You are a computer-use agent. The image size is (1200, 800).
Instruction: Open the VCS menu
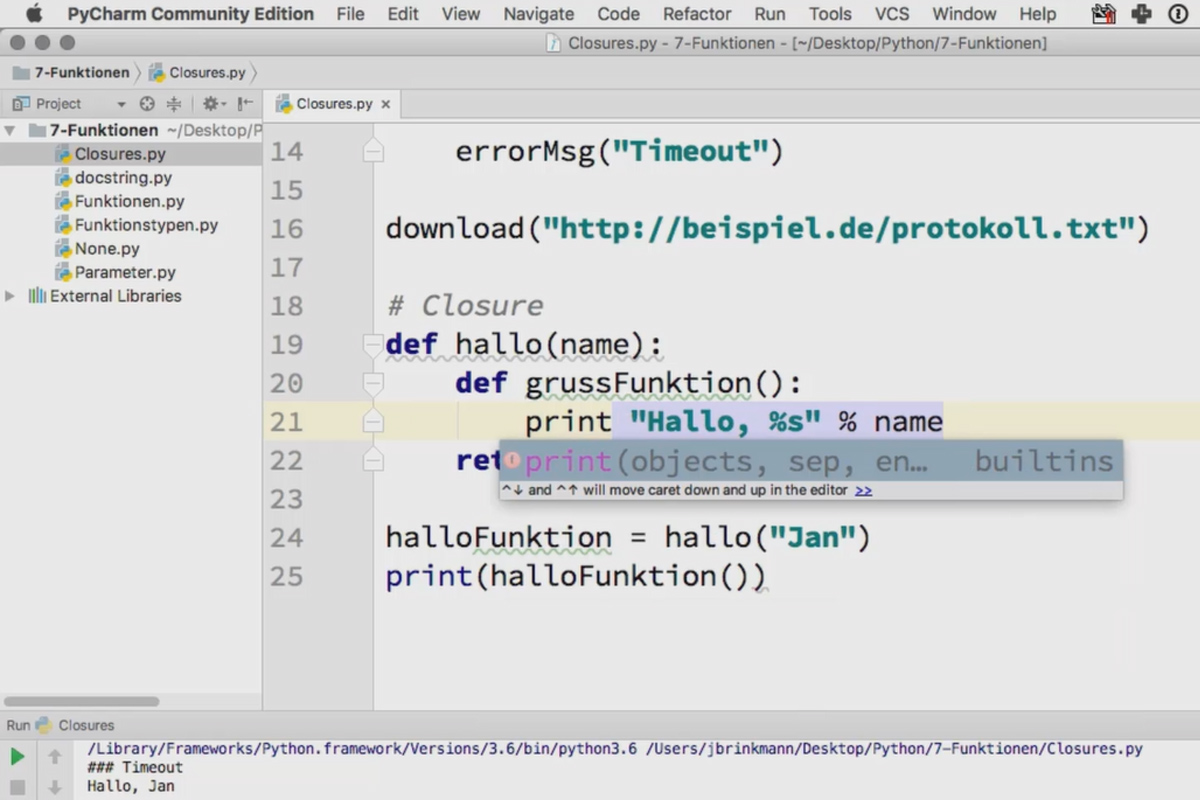point(892,14)
